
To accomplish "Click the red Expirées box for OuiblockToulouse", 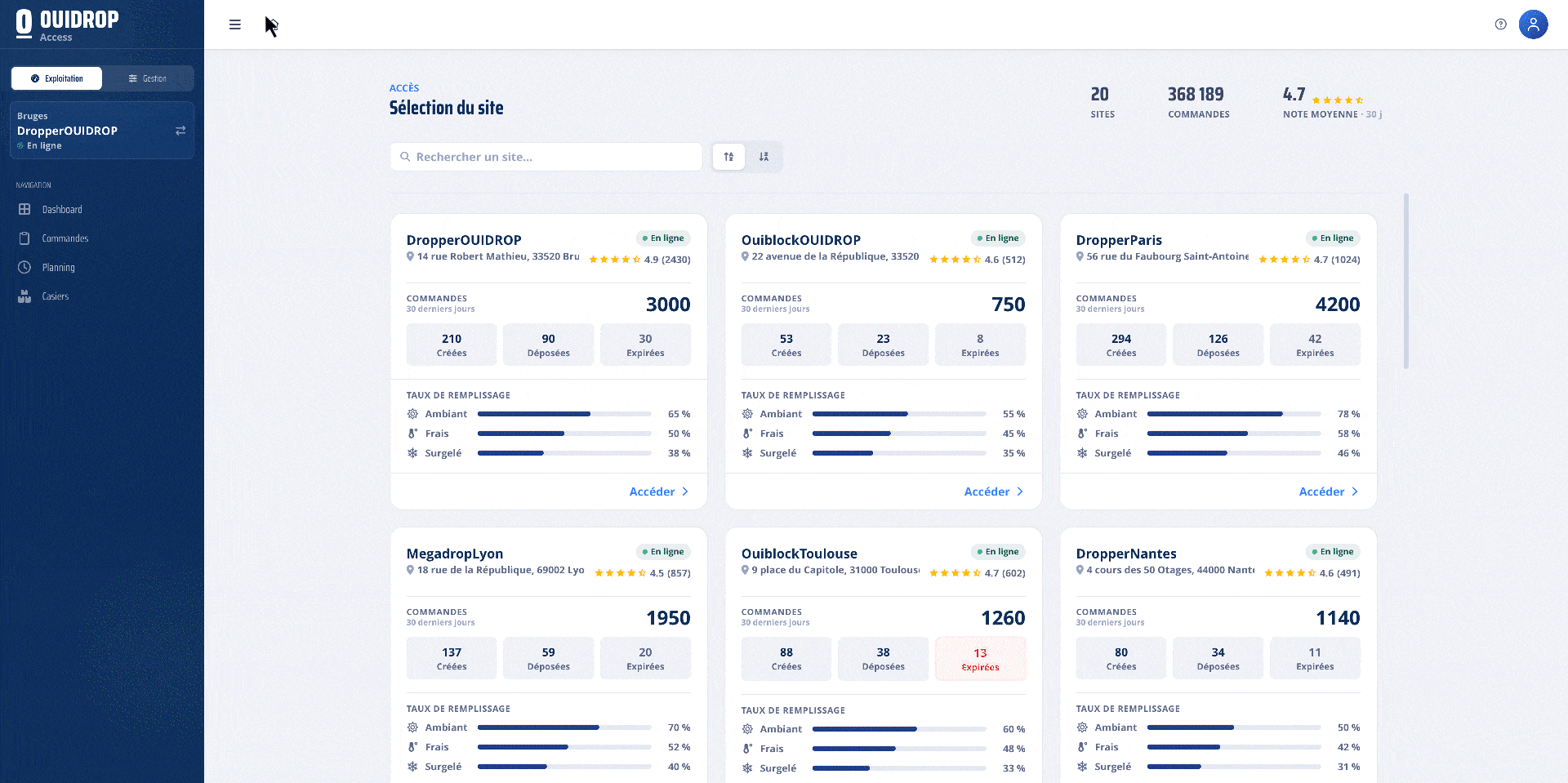I will point(980,659).
